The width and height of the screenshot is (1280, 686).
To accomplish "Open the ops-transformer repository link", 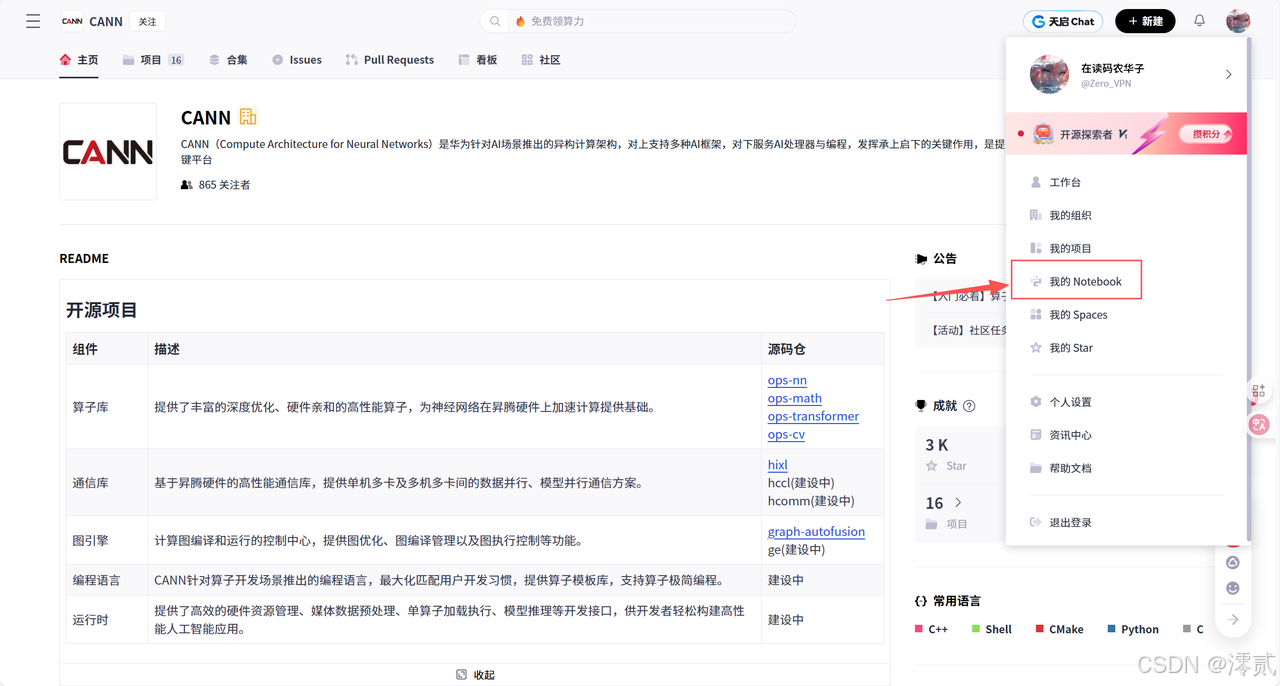I will [x=813, y=416].
